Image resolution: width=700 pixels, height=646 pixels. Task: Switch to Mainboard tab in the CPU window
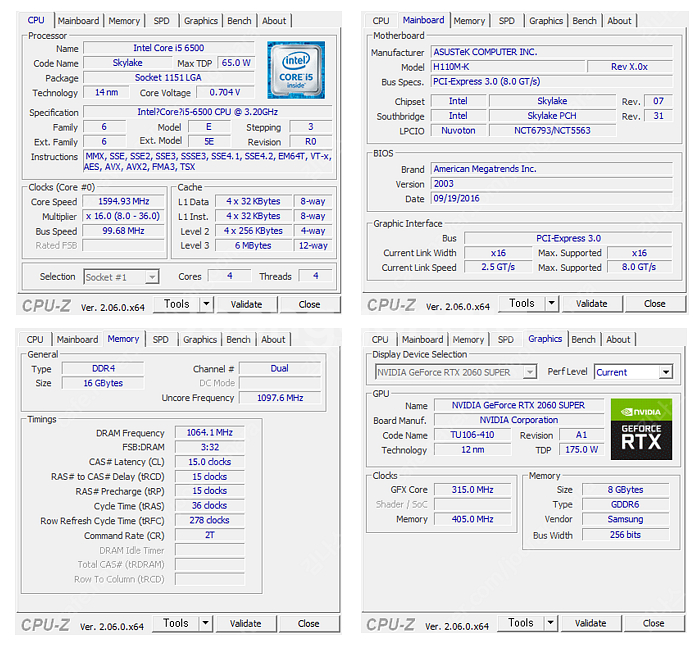click(x=79, y=21)
